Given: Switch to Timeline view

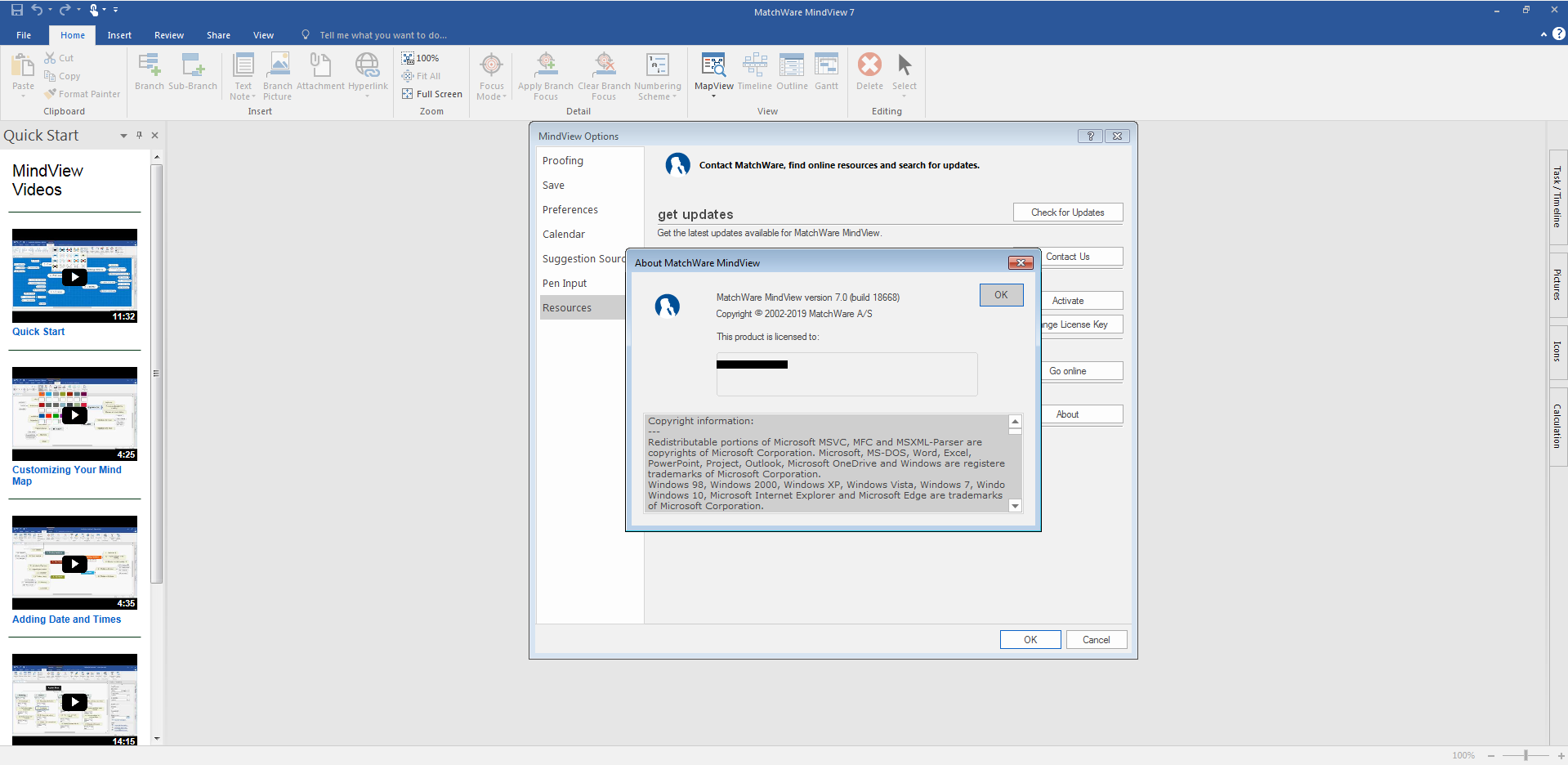Looking at the screenshot, I should coord(754,72).
